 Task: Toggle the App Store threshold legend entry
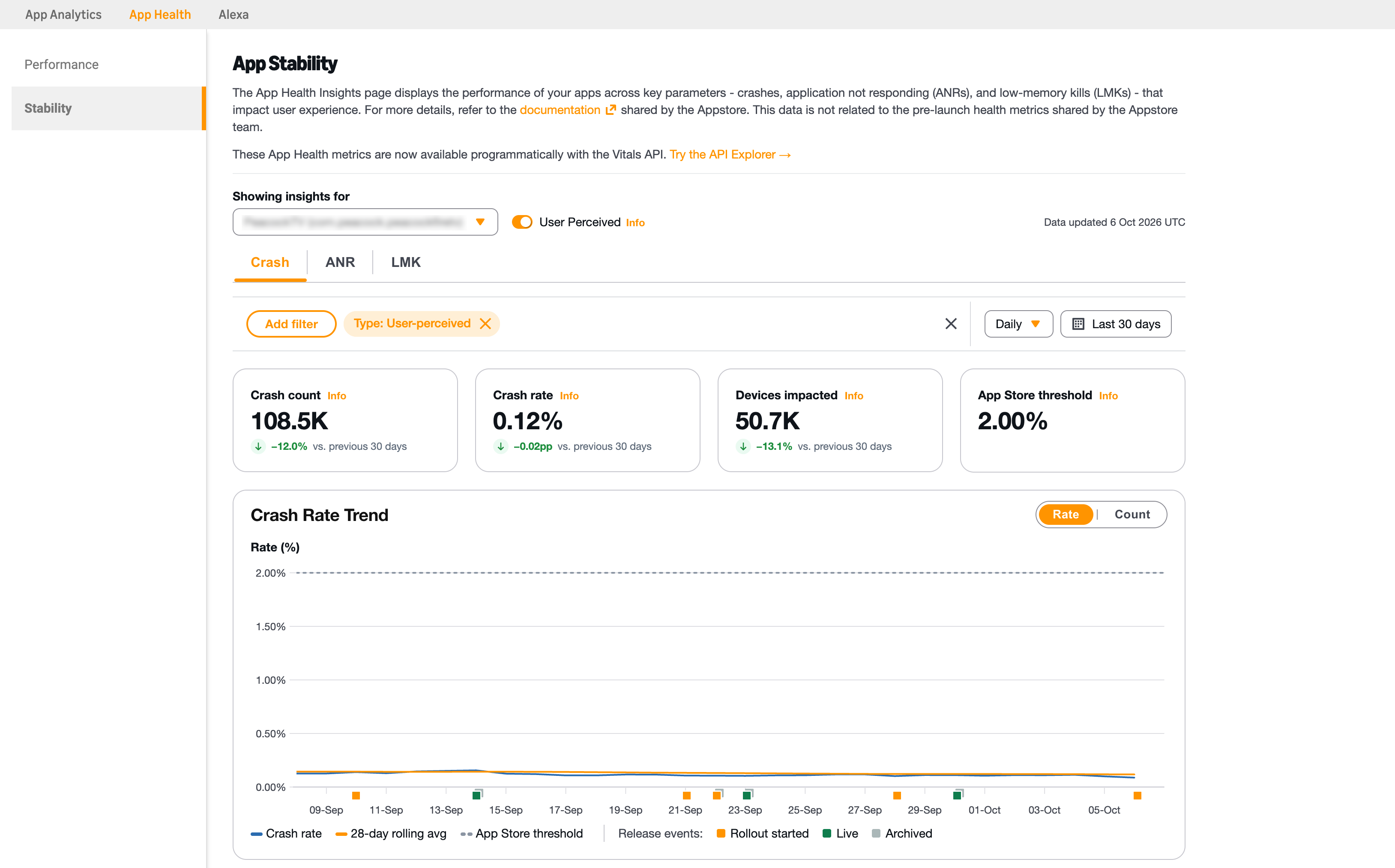[522, 834]
